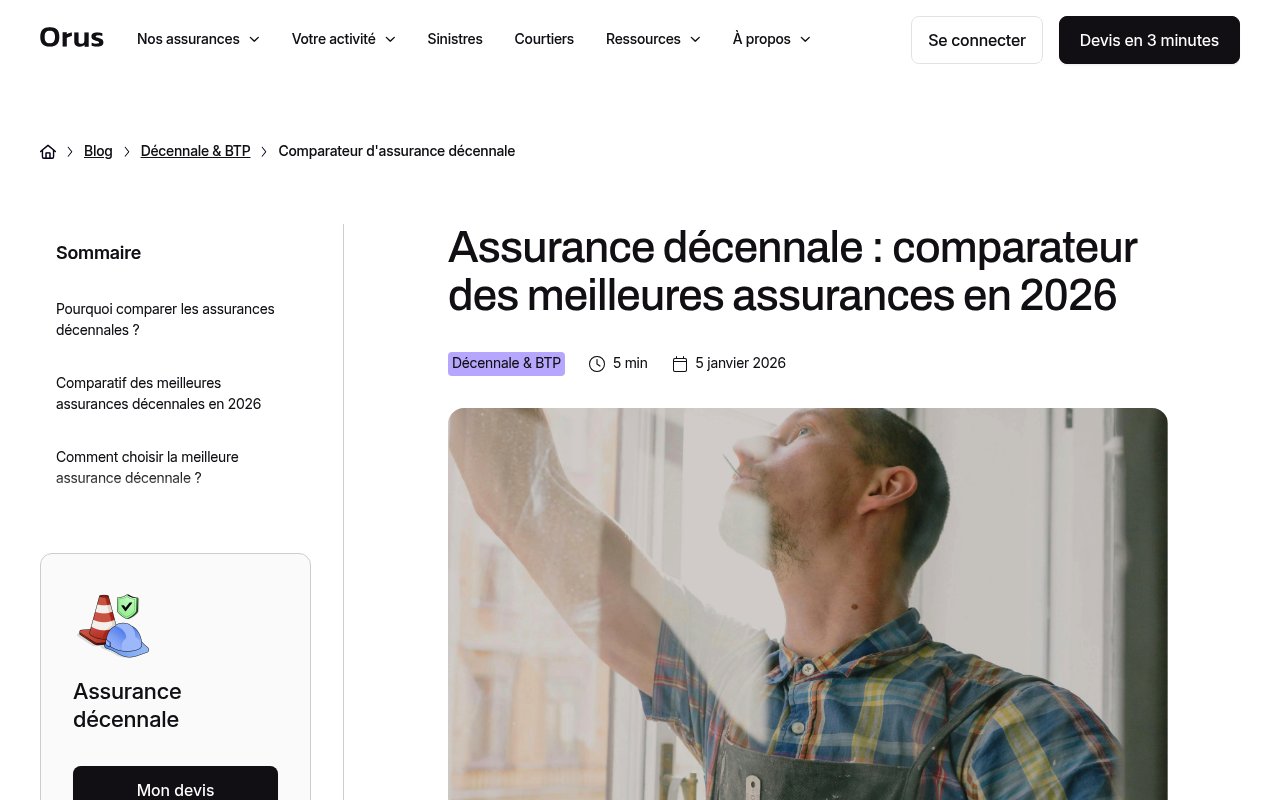This screenshot has width=1280, height=800.
Task: Open the À propos menu
Action: [771, 39]
